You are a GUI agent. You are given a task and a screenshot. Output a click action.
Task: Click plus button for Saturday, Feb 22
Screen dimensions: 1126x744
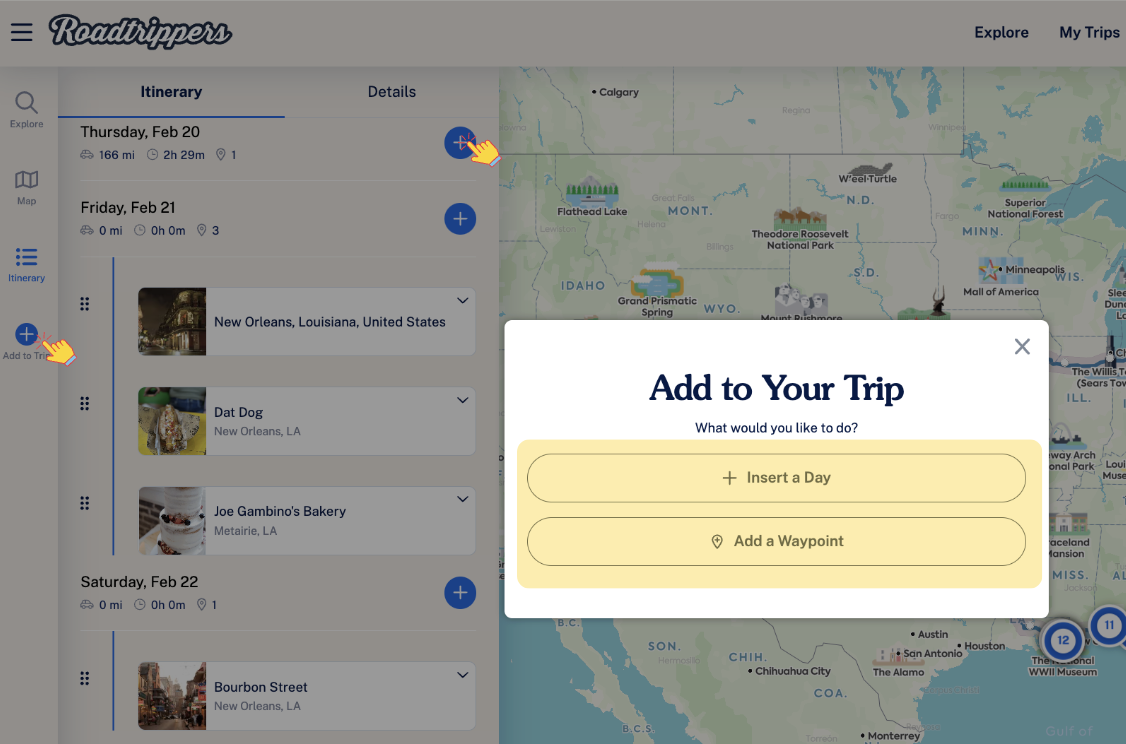click(459, 593)
